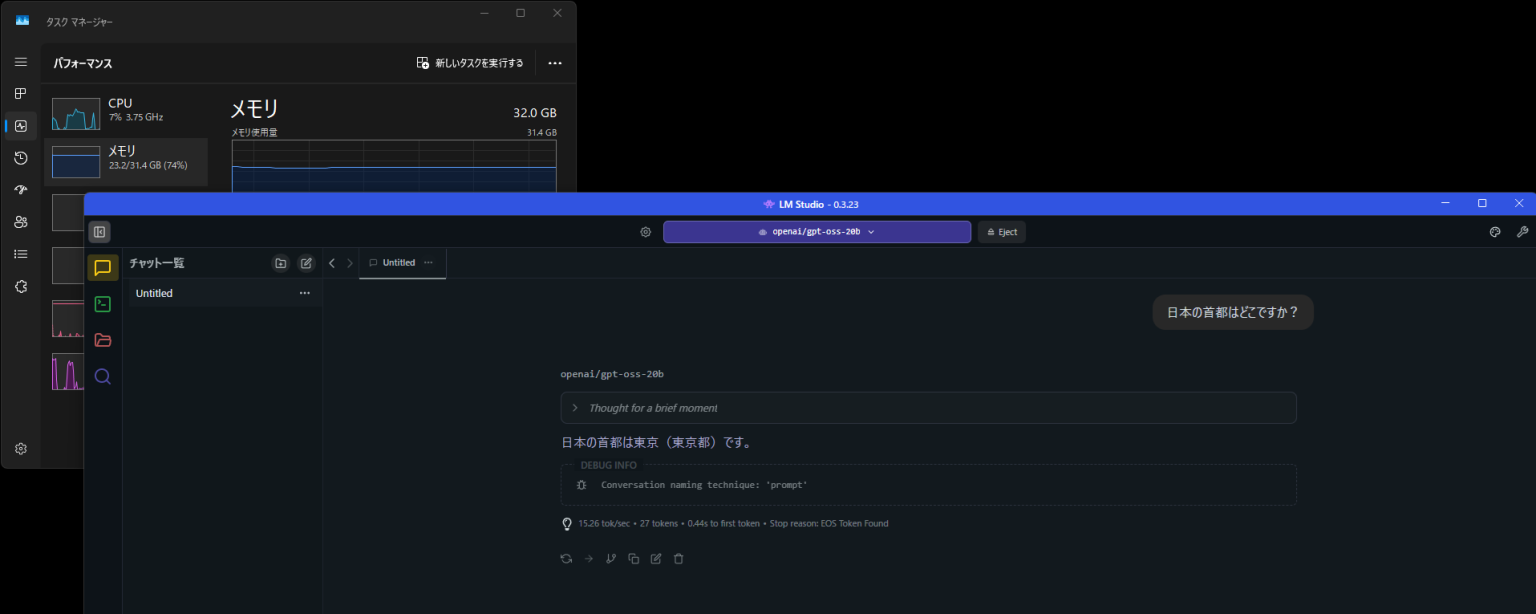The height and width of the screenshot is (614, 1536).
Task: Open the My Models folder view
Action: coord(102,339)
